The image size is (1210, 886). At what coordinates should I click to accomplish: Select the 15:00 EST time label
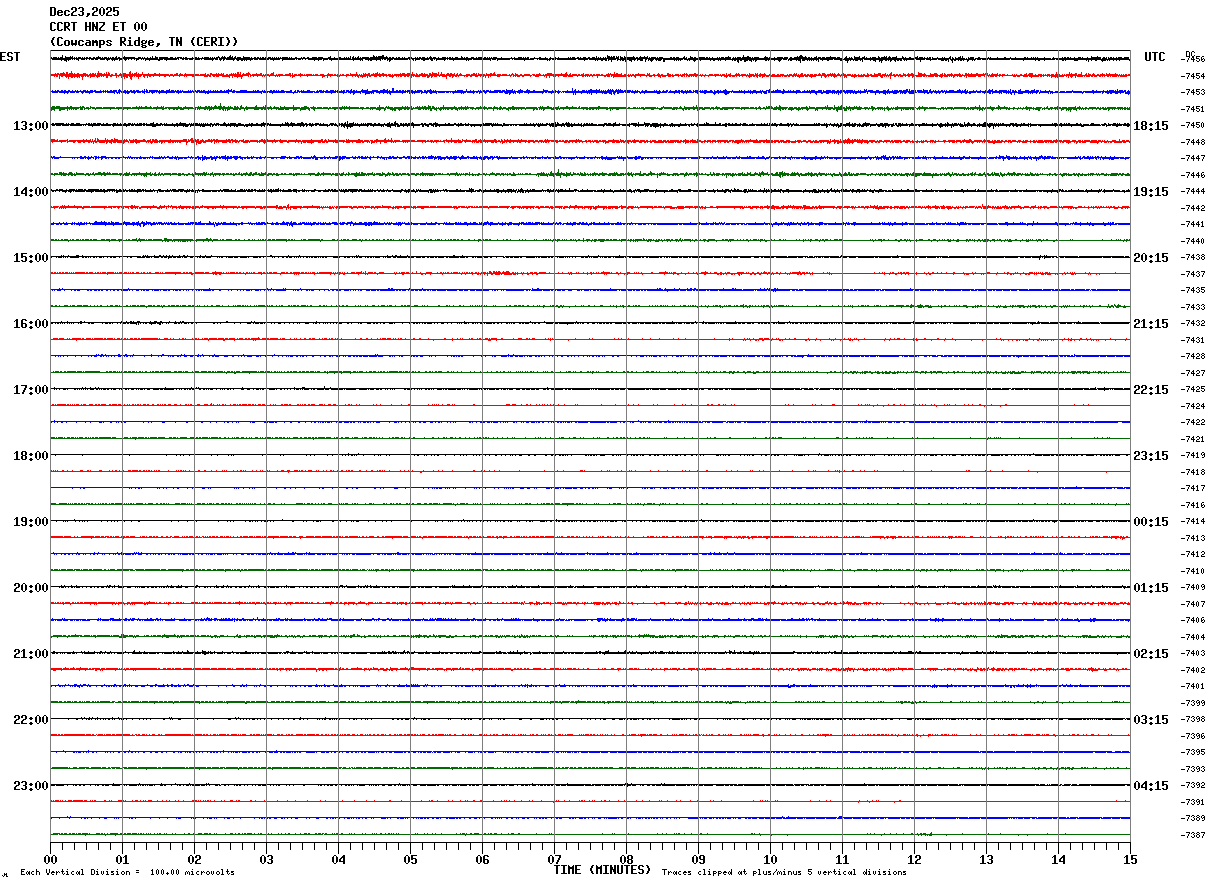click(30, 258)
